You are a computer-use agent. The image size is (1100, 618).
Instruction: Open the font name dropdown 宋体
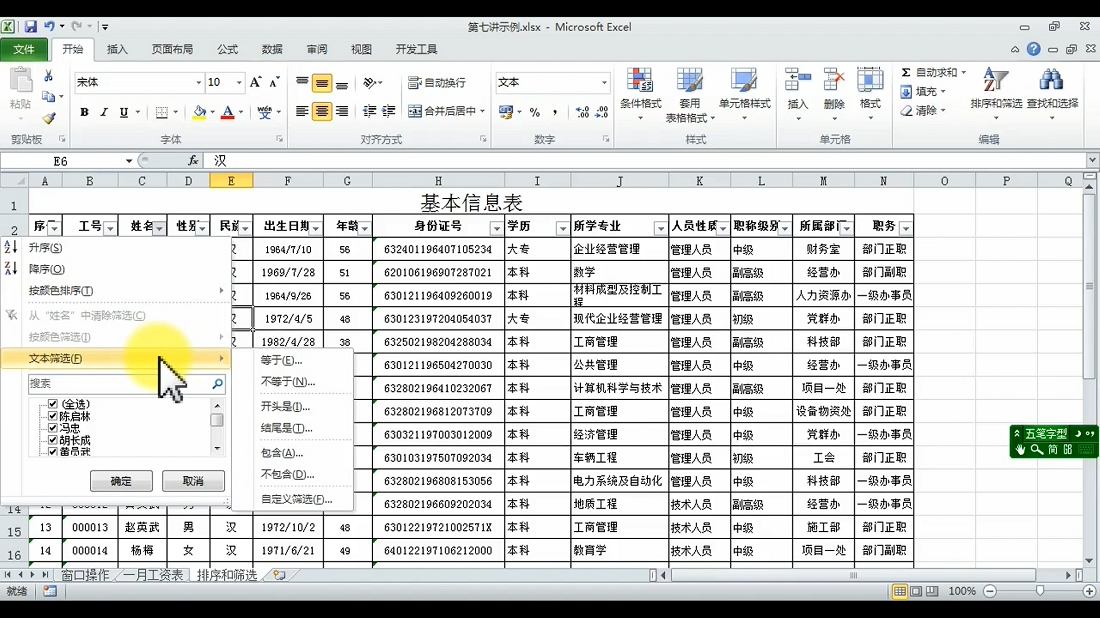(198, 83)
